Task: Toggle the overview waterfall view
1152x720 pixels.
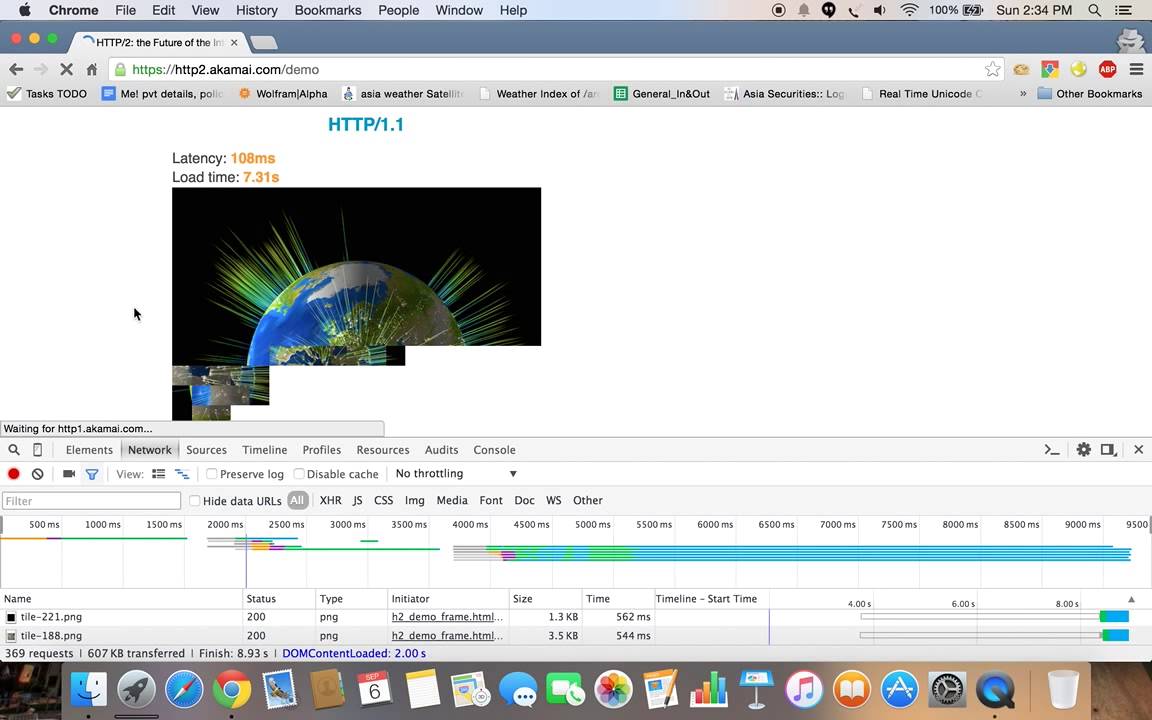Action: pyautogui.click(x=181, y=474)
